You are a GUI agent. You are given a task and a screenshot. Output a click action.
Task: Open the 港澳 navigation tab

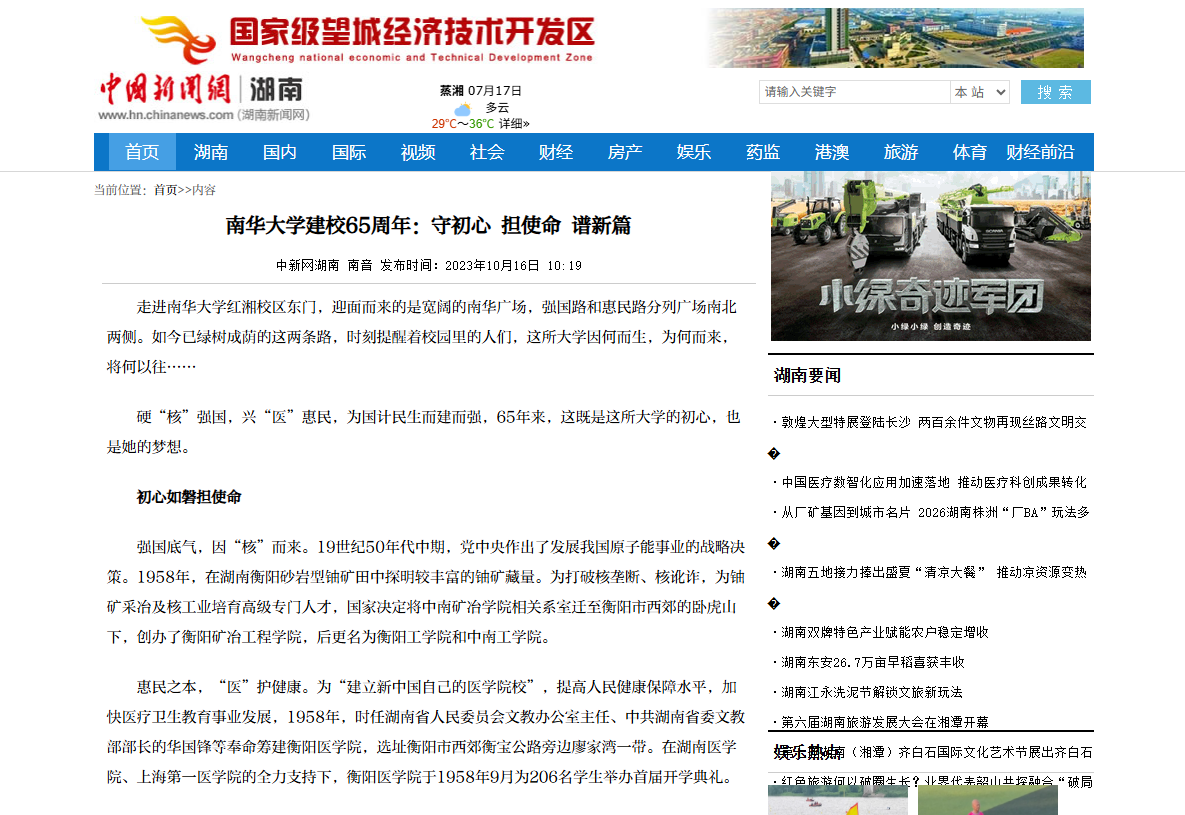coord(832,152)
